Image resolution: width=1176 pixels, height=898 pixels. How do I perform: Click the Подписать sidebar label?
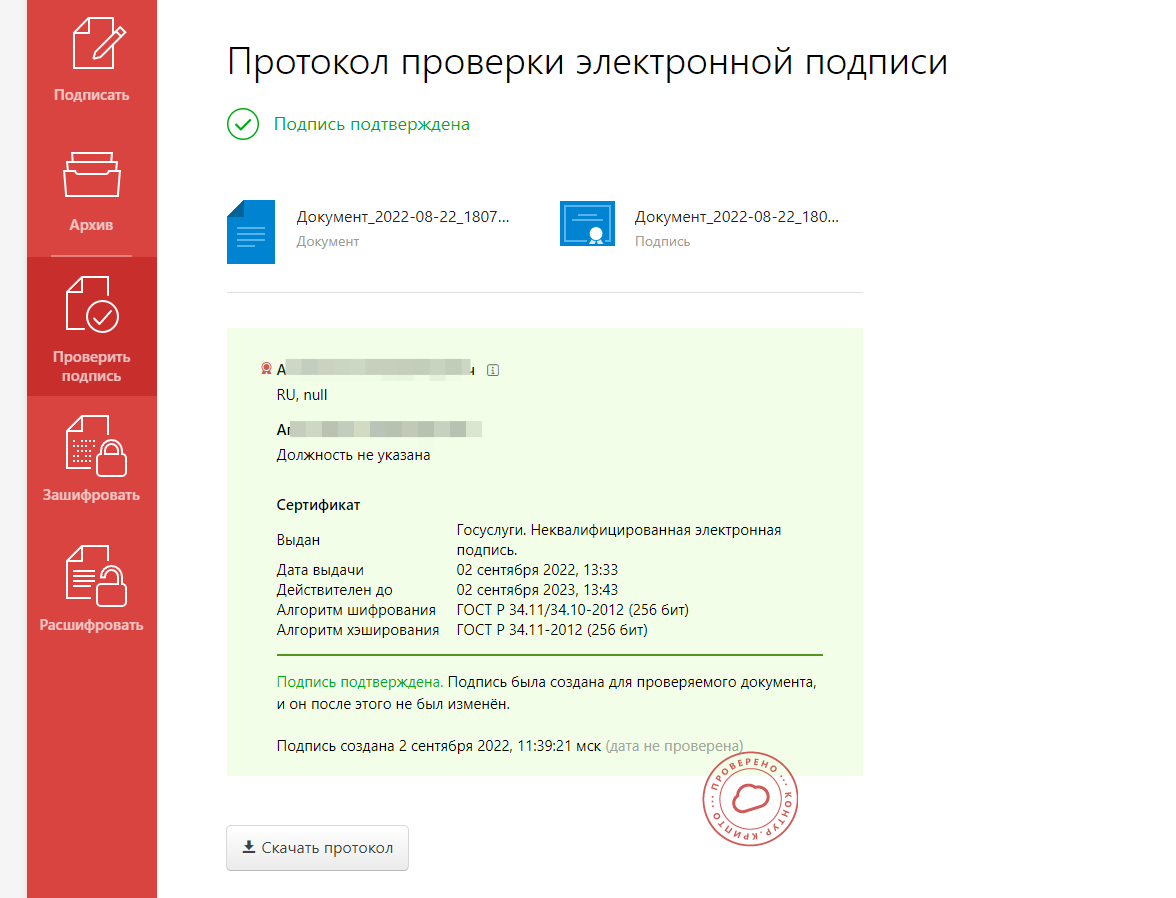[x=92, y=95]
